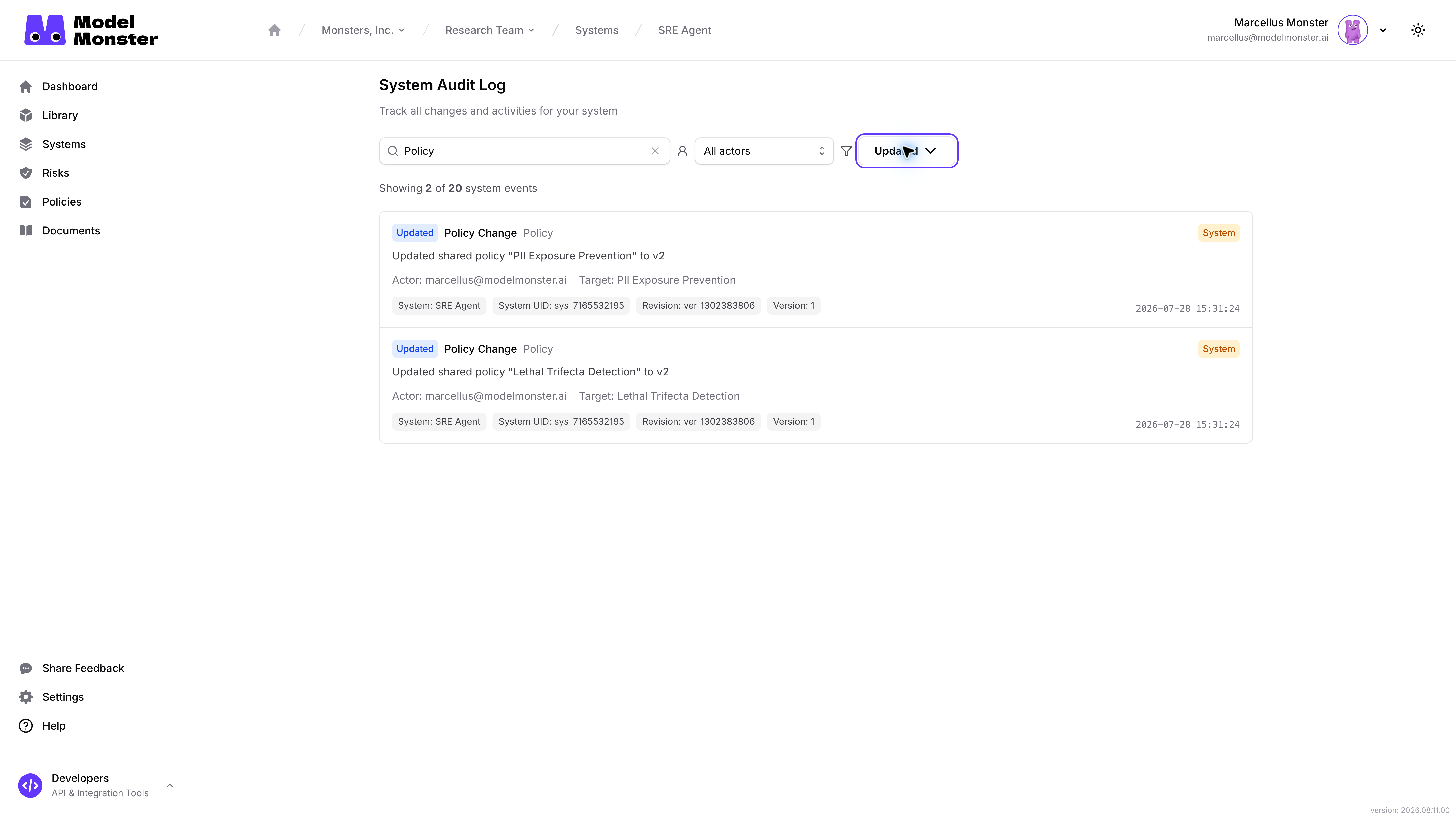Select 'Updated shared policy "PII Exposure Prevention" to v2'

coord(529,256)
